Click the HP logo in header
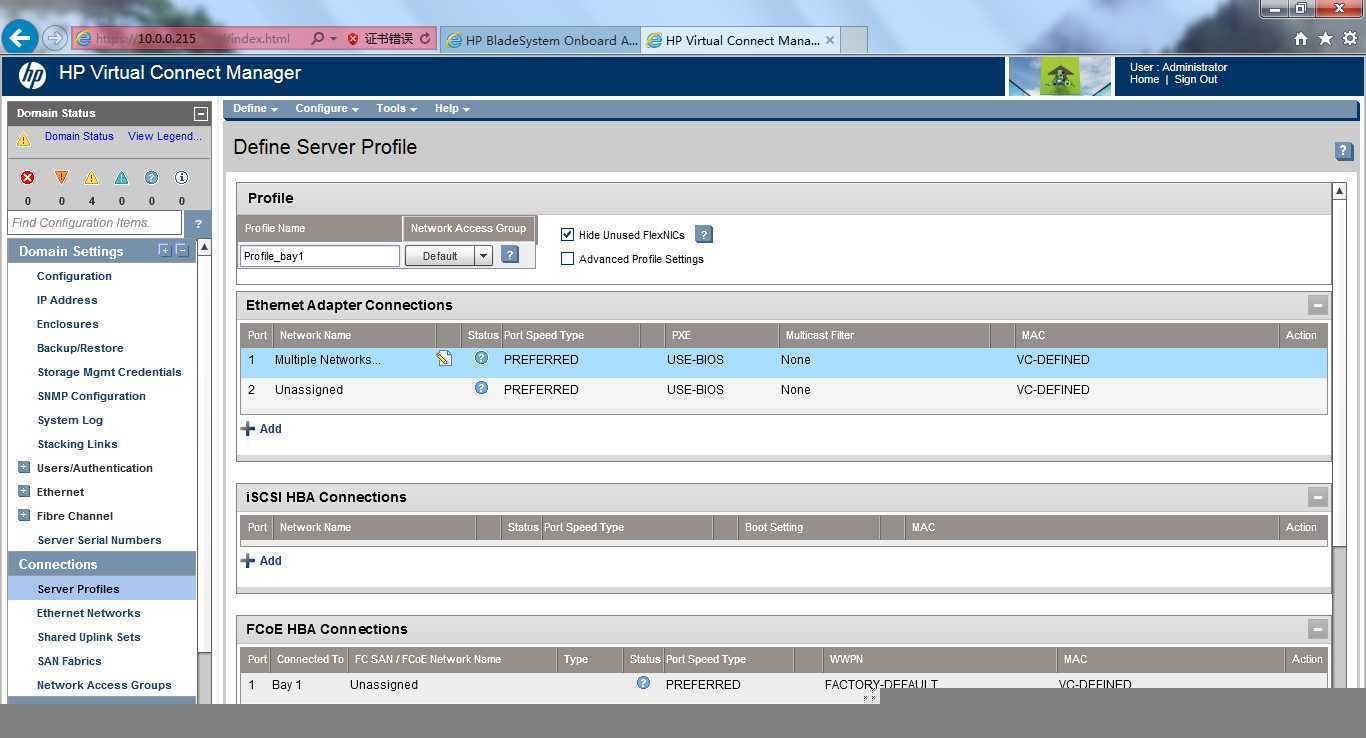This screenshot has width=1366, height=738. [32, 75]
